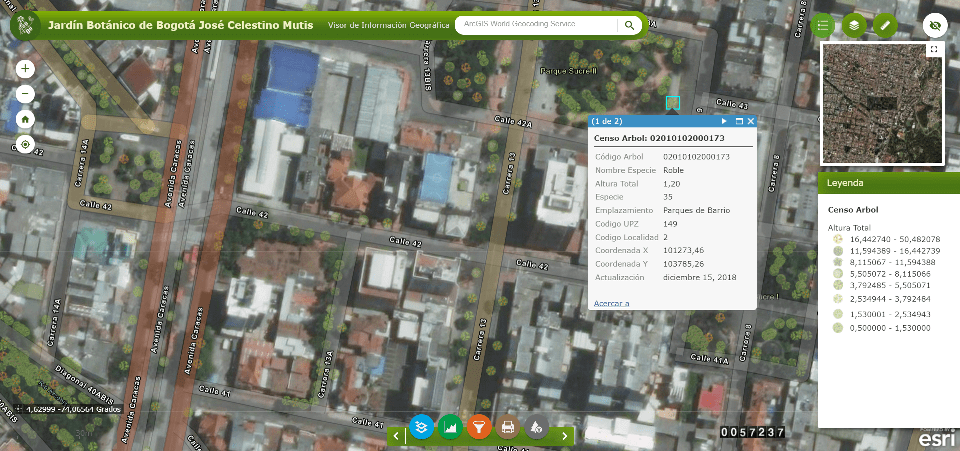
Task: Select the measurement ruler tool
Action: (x=884, y=25)
